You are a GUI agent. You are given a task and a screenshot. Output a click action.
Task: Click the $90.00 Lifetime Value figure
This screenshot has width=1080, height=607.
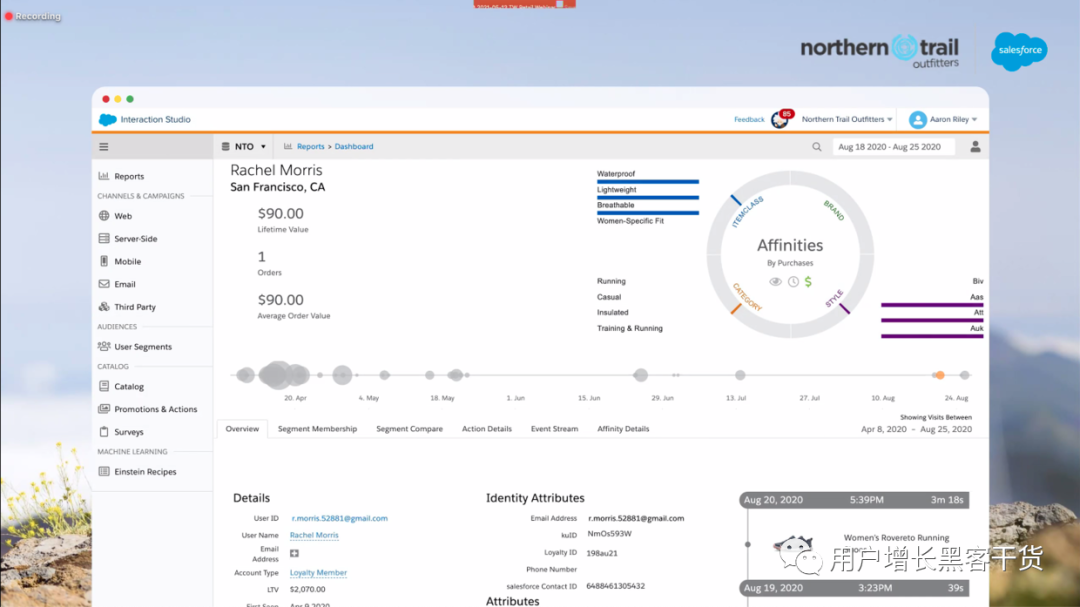click(x=280, y=214)
